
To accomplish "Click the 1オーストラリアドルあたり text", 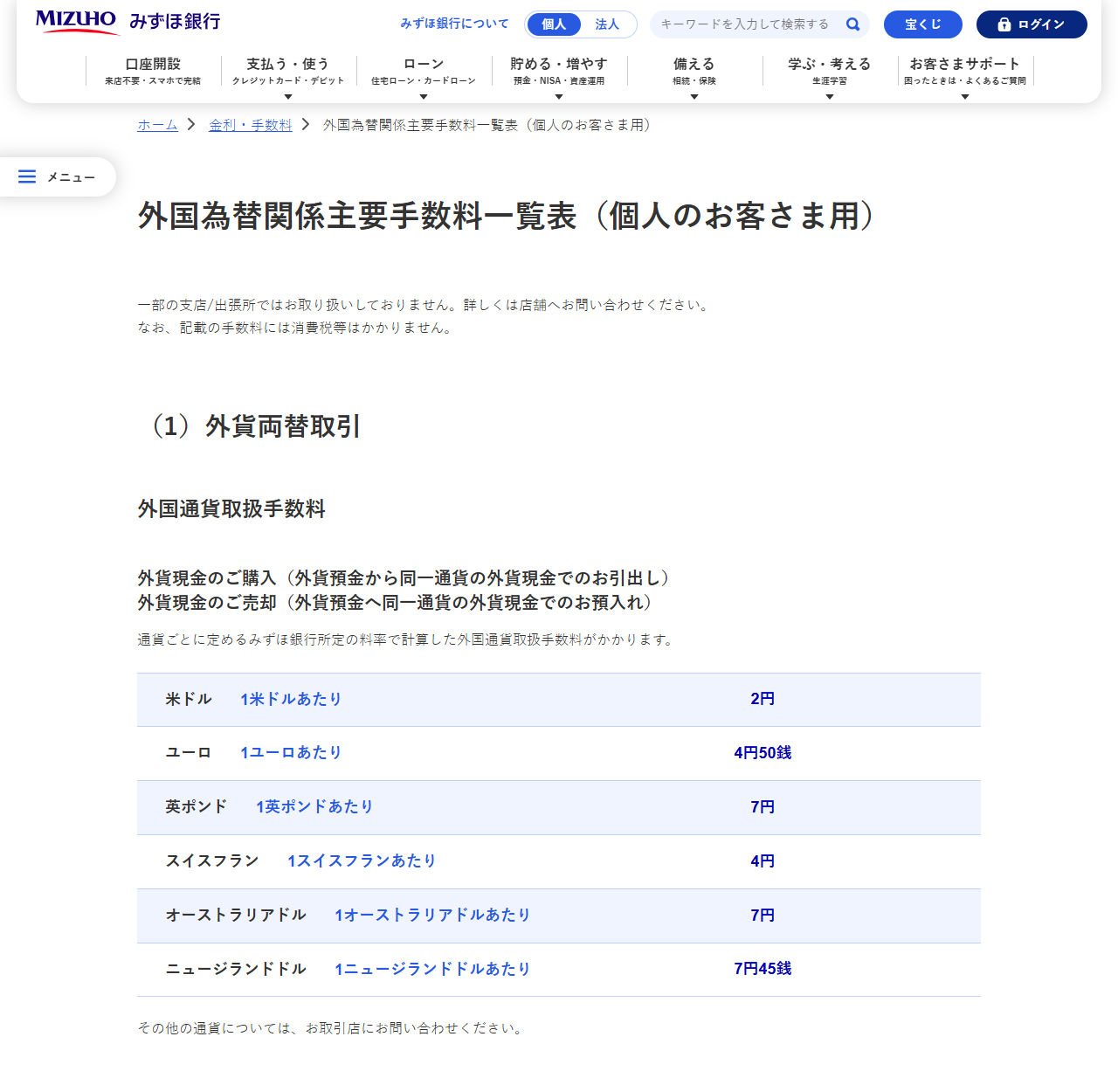I will (432, 915).
